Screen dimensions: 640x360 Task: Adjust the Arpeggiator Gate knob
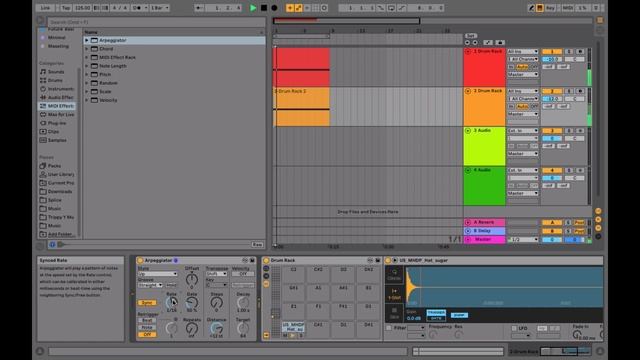[191, 303]
